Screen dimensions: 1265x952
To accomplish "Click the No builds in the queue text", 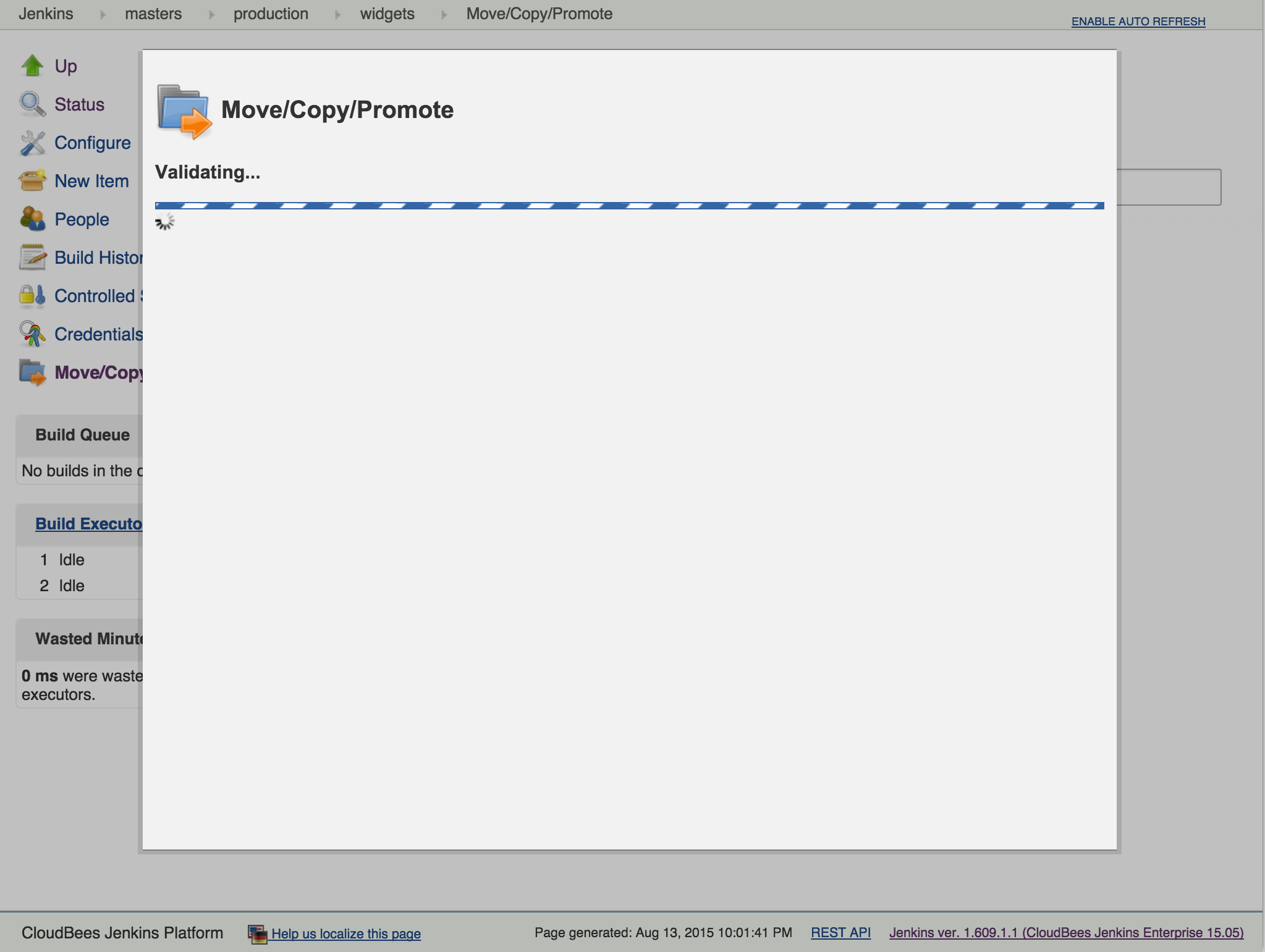I will [x=82, y=471].
